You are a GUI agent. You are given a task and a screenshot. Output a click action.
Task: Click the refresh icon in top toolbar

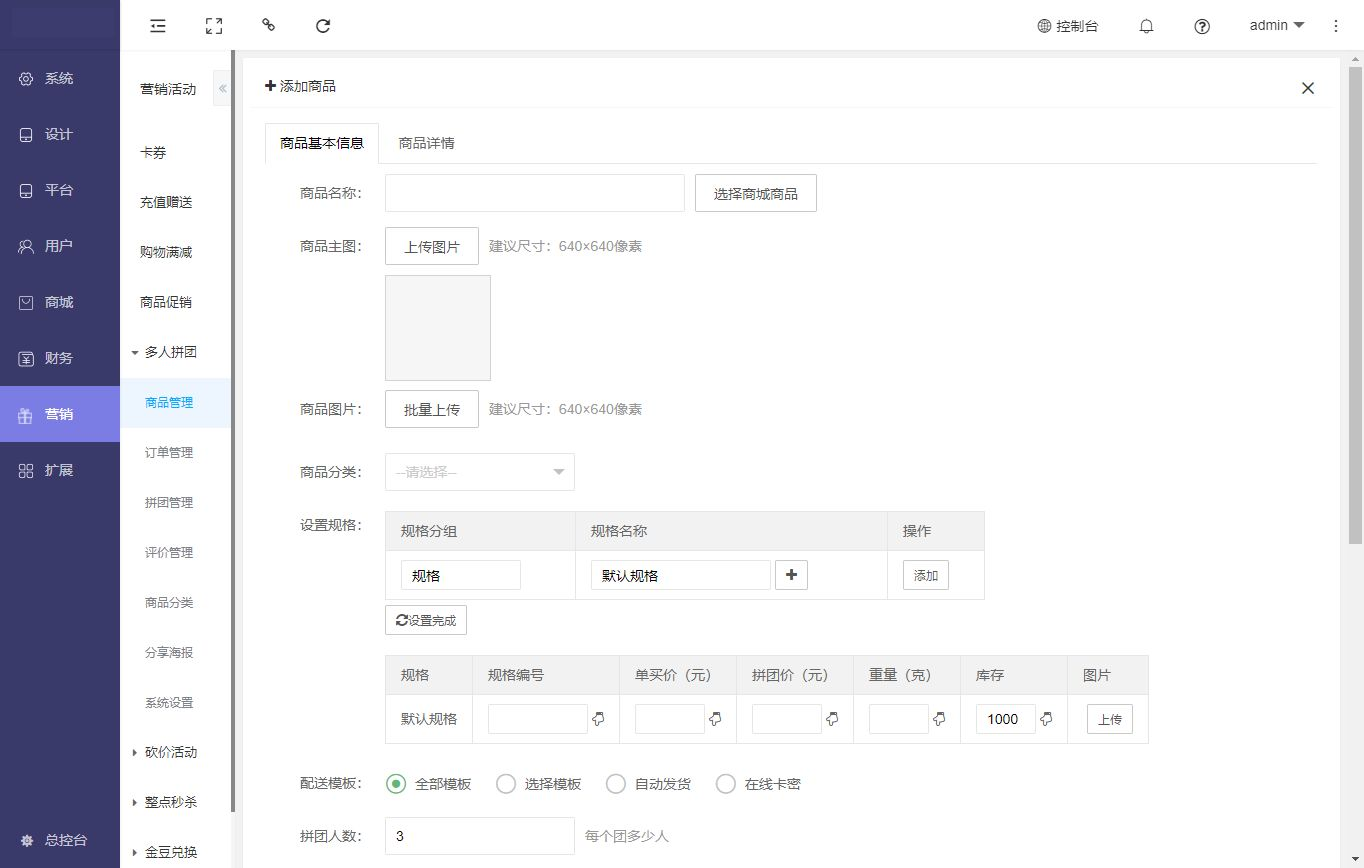323,26
